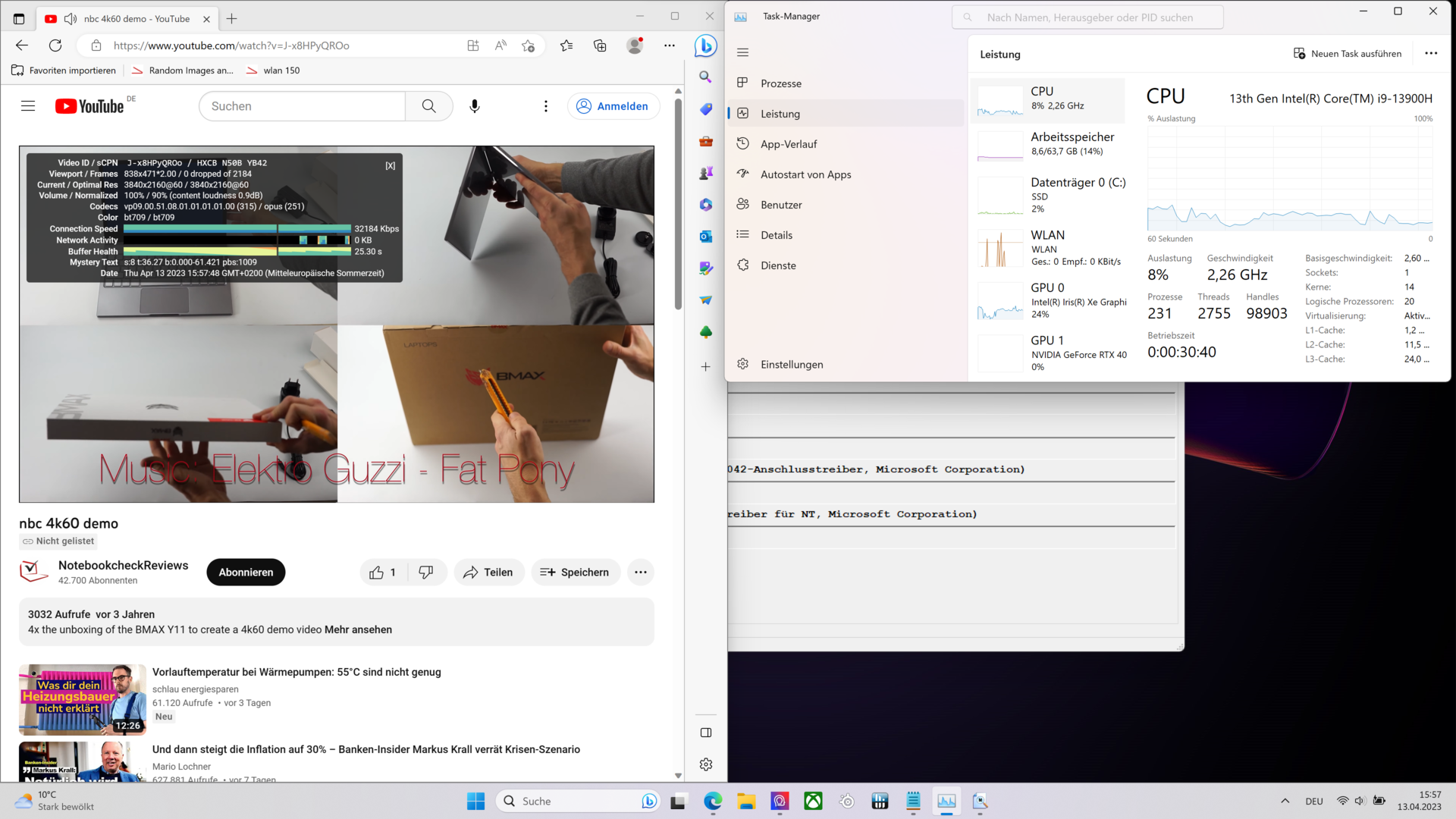Viewport: 1456px width, 819px height.
Task: Add sidebar app with plus icon
Action: pyautogui.click(x=705, y=367)
